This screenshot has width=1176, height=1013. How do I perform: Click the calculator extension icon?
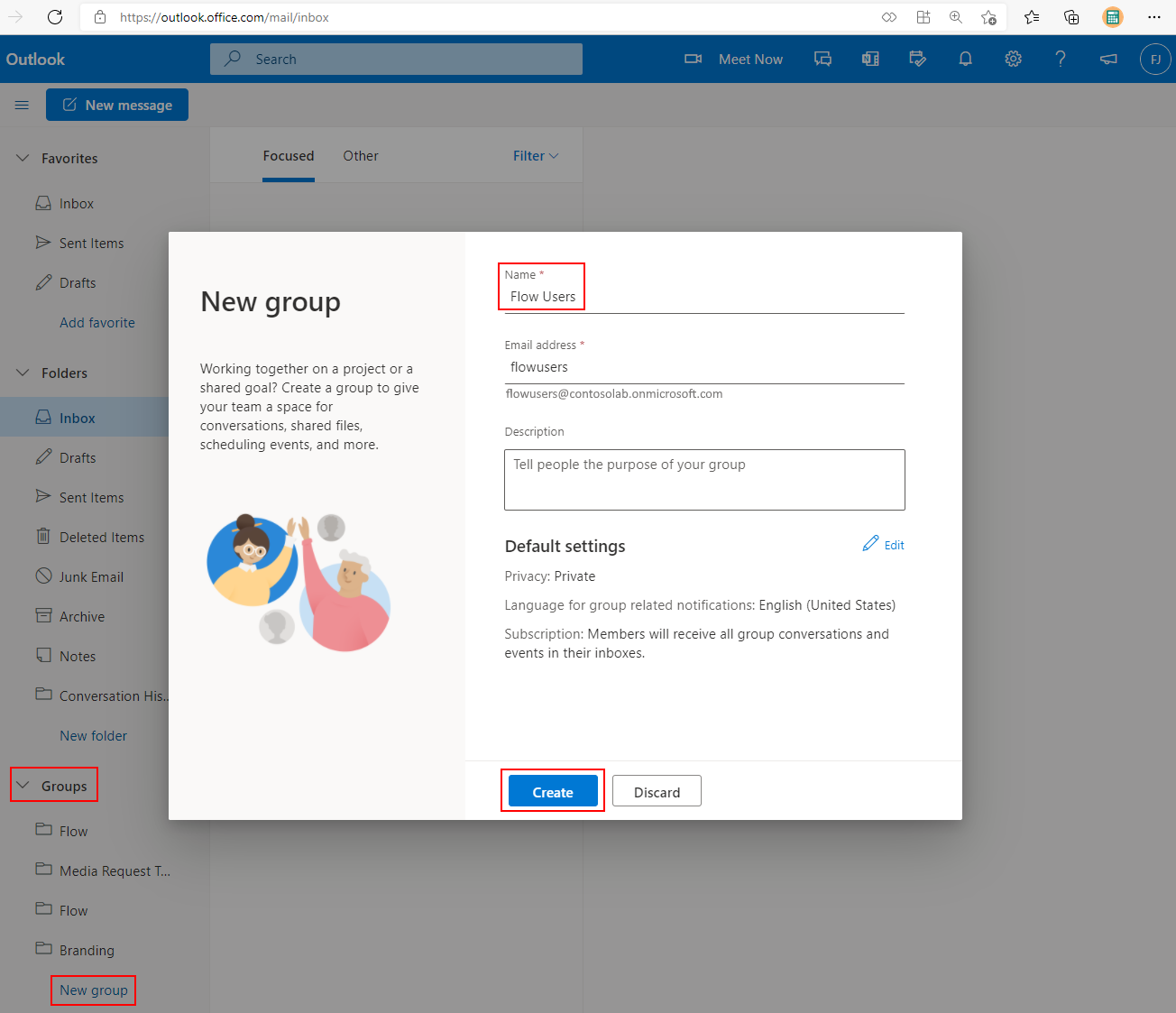(x=1113, y=17)
